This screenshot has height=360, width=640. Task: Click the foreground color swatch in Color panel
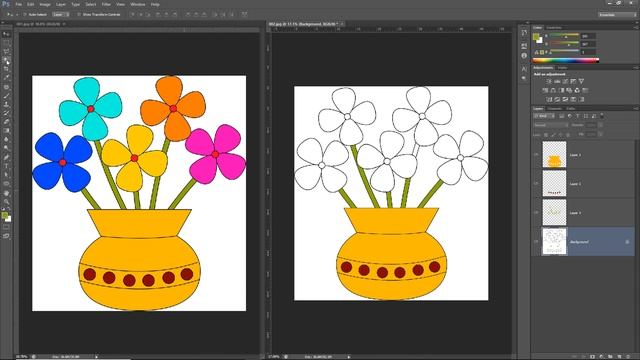(536, 36)
